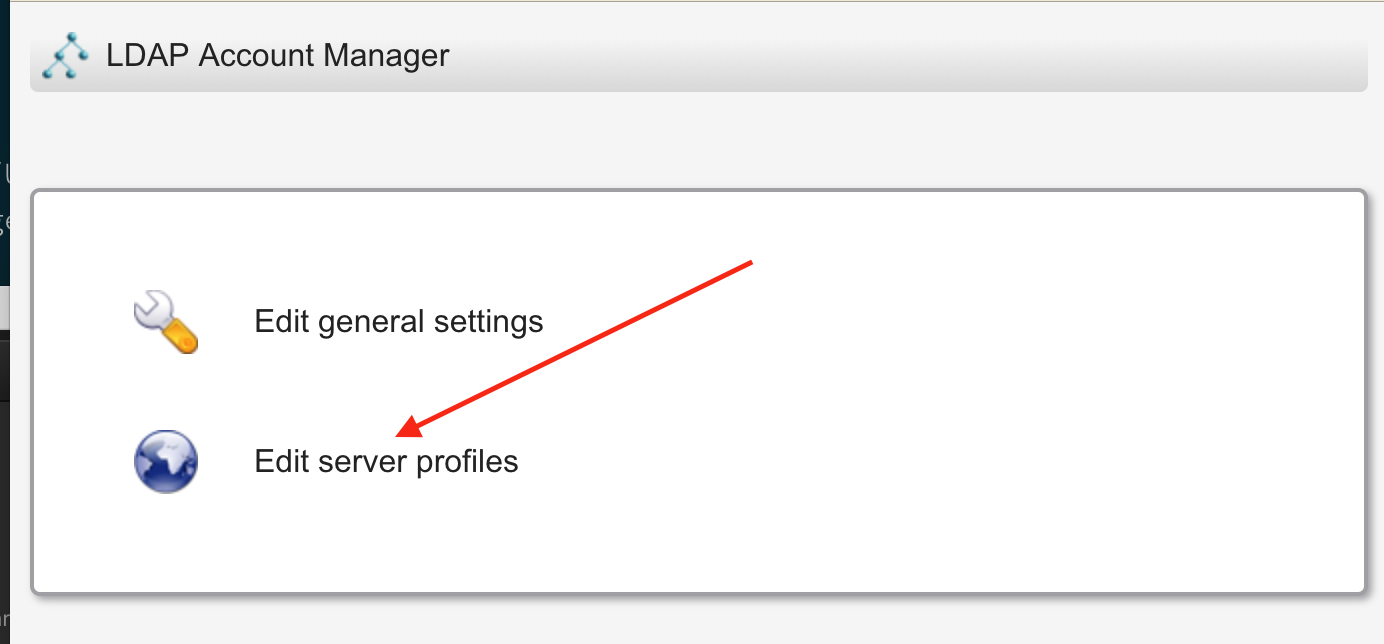This screenshot has height=644, width=1384.
Task: Open Edit server profiles
Action: [x=386, y=461]
